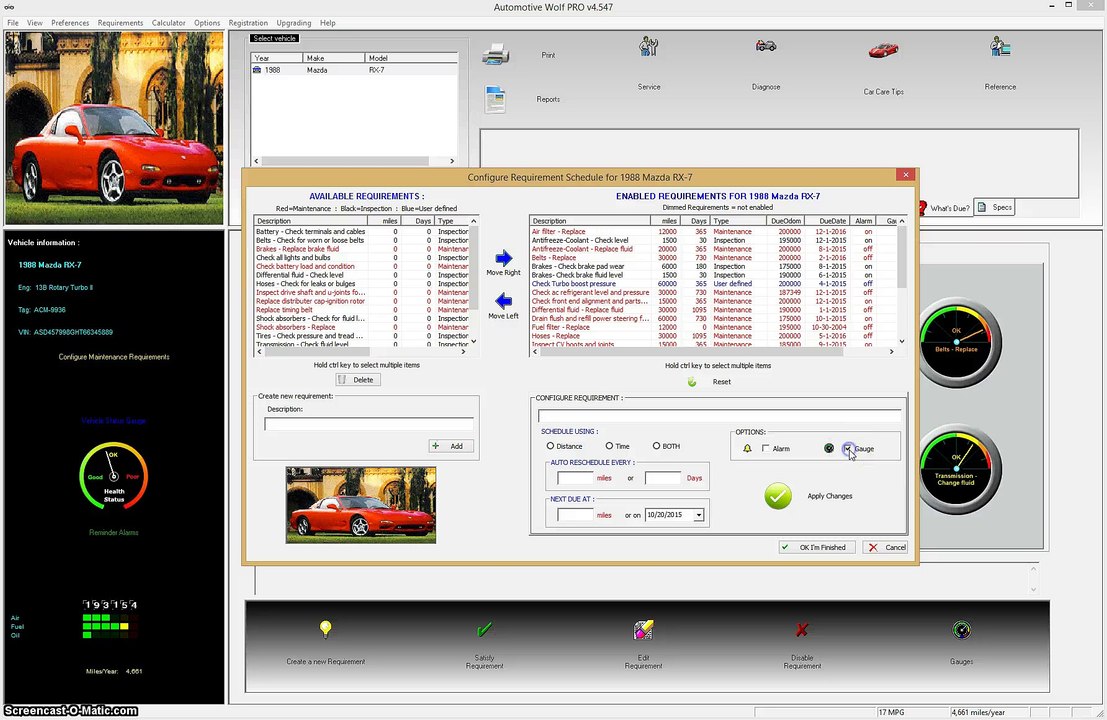
Task: Open the Calculator menu
Action: click(169, 23)
